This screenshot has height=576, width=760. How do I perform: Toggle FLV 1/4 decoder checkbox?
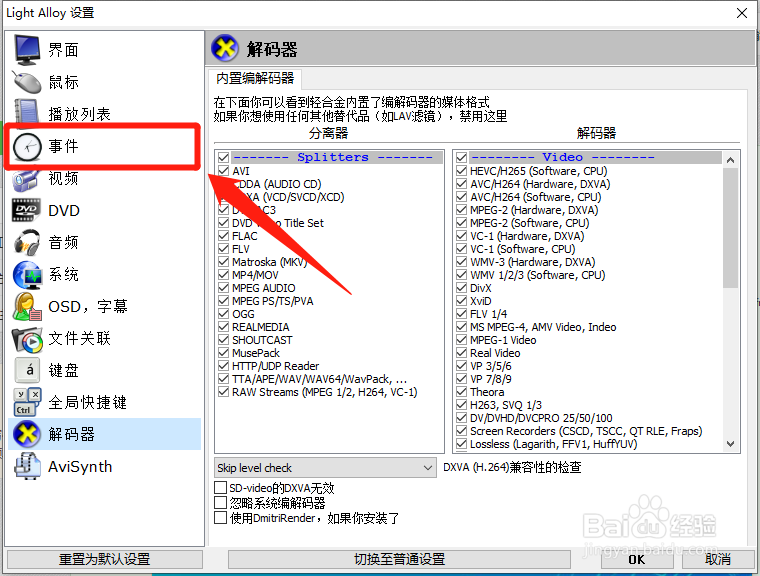461,314
